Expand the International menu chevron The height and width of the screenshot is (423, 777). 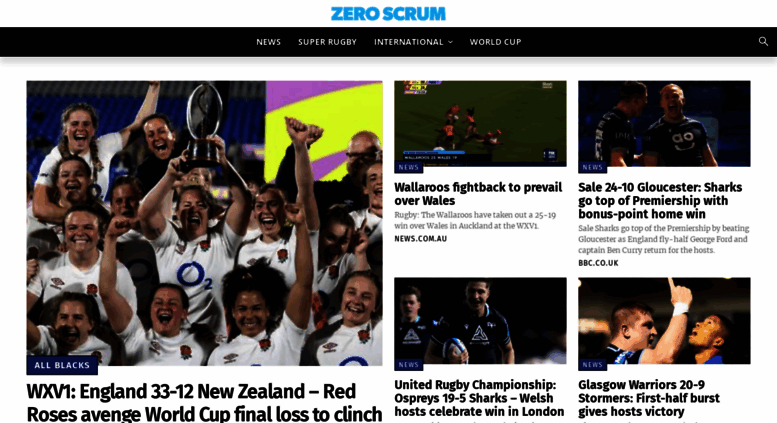click(x=450, y=42)
